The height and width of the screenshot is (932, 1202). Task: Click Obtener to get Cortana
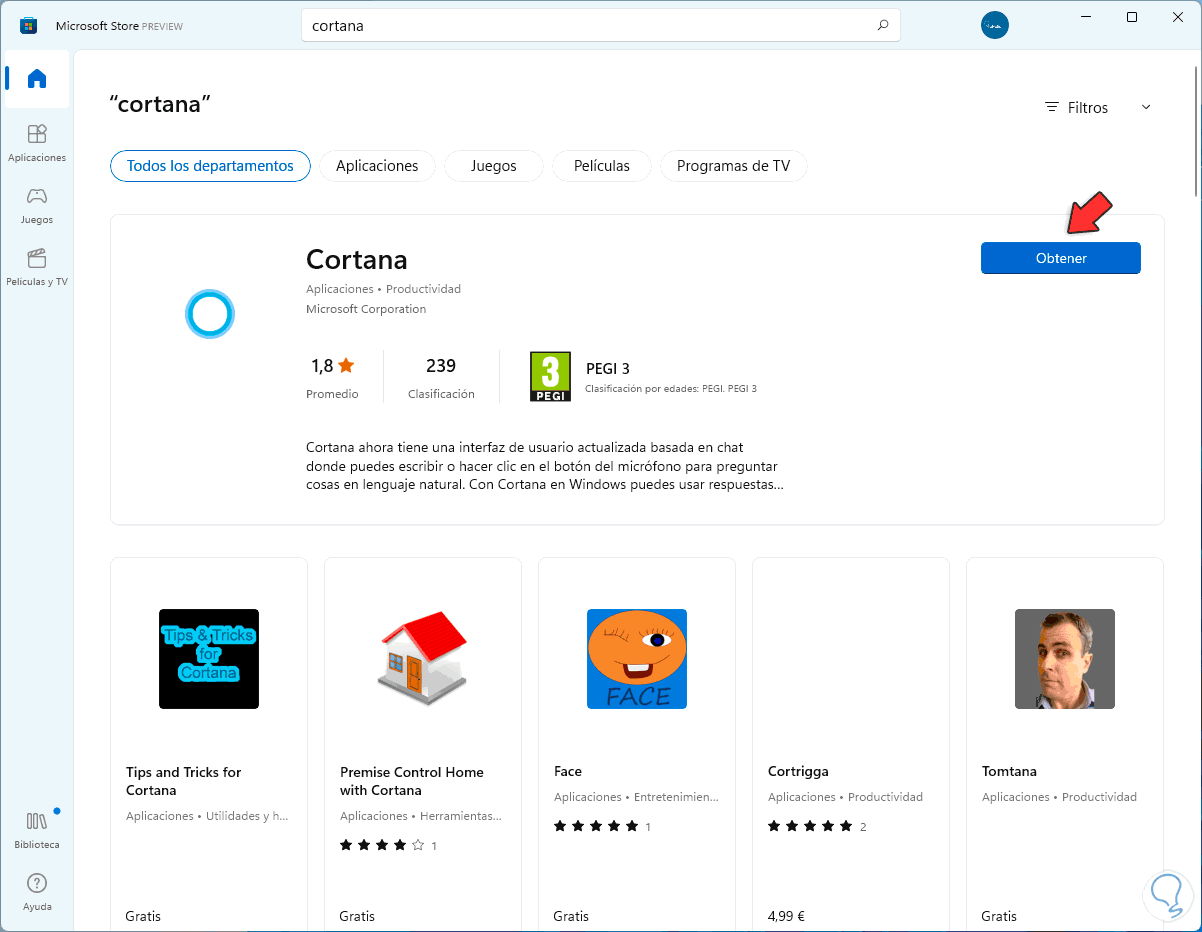tap(1061, 258)
